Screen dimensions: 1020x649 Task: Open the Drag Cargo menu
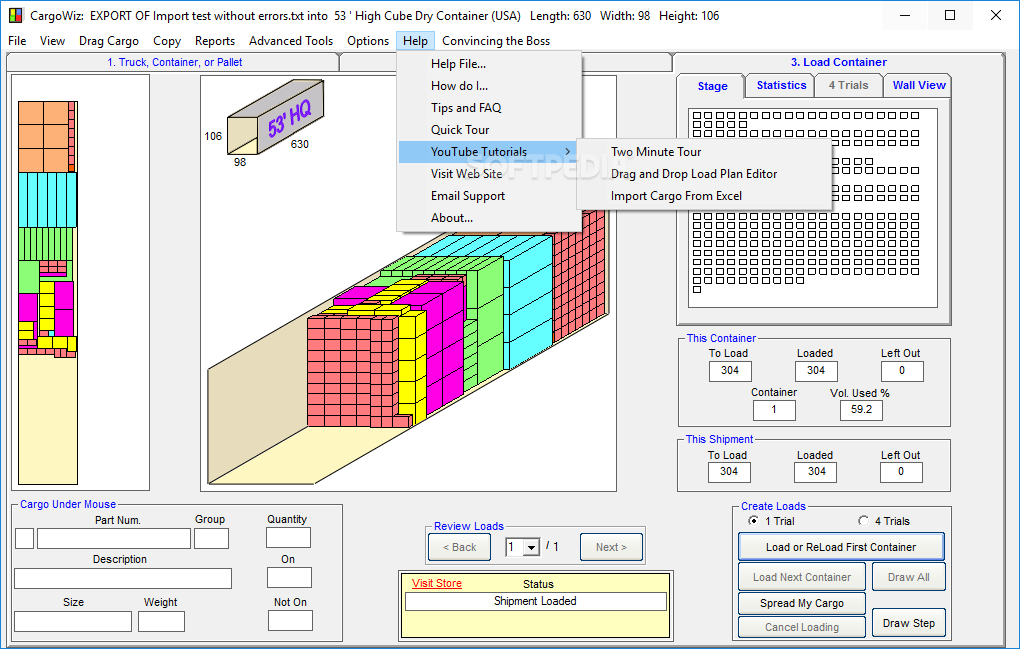109,41
